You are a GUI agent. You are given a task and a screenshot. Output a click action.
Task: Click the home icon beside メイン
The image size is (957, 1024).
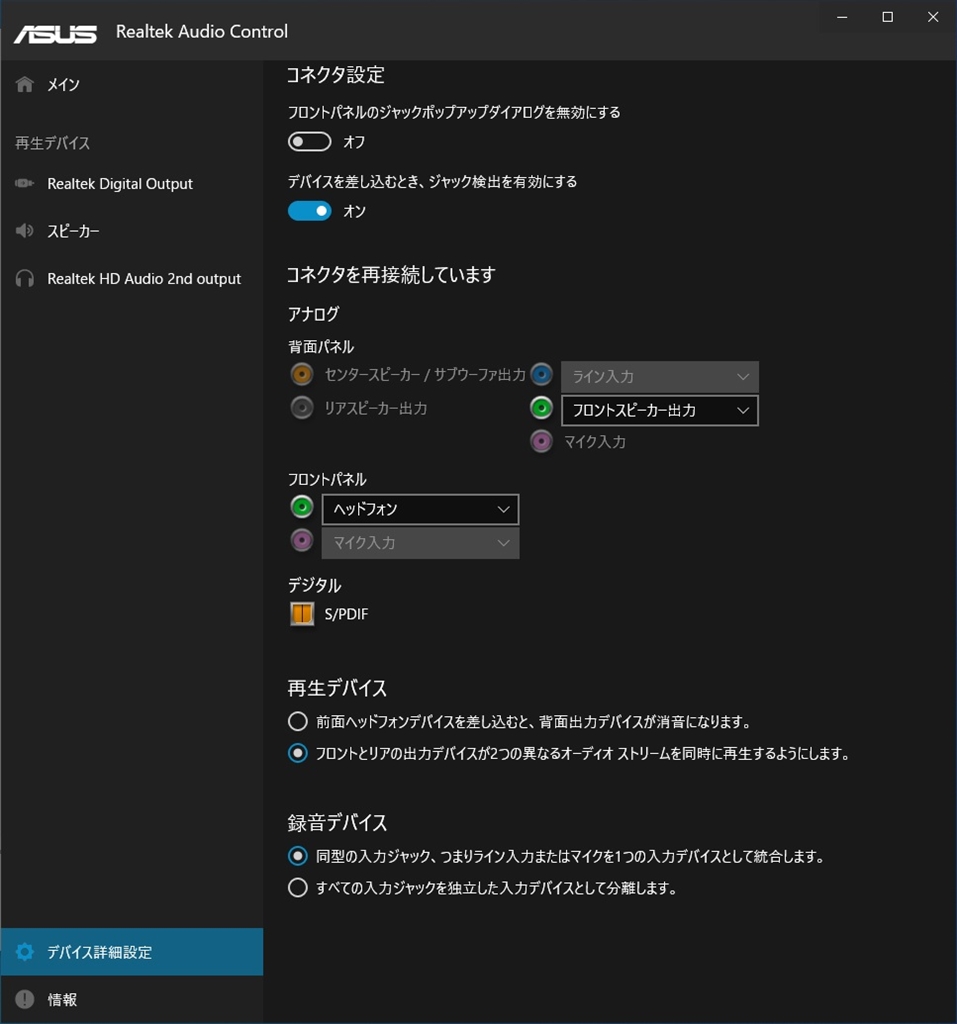tap(25, 84)
